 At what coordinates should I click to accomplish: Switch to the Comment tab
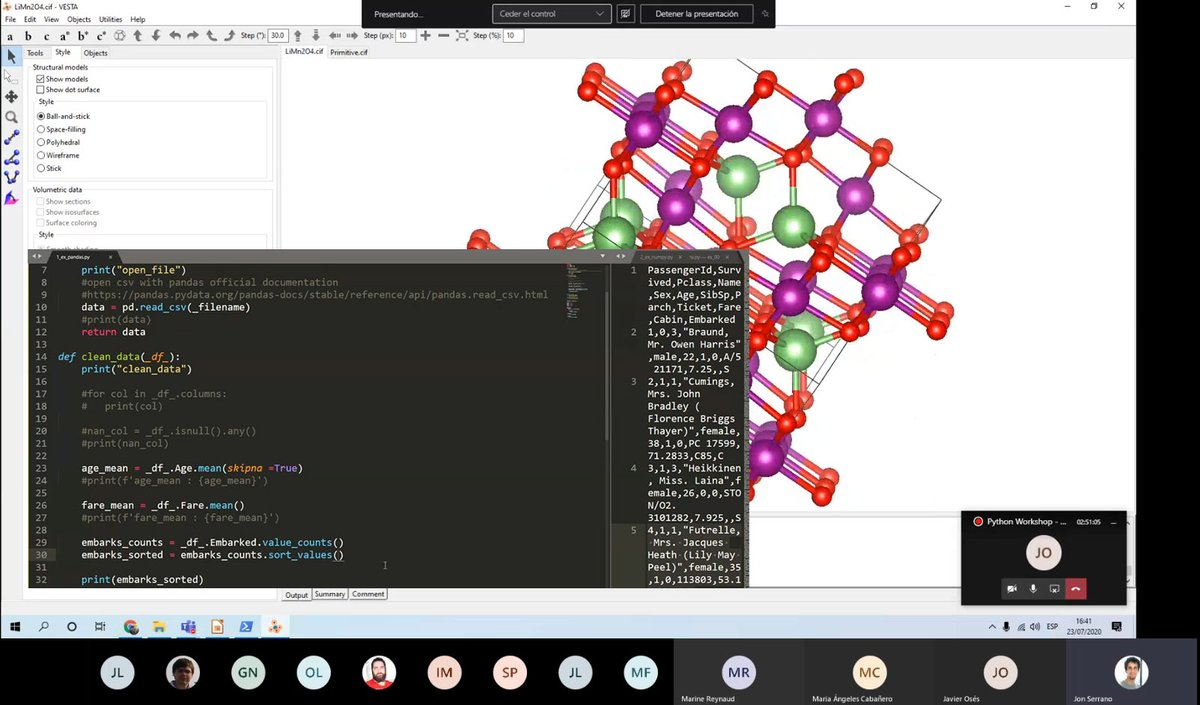(x=368, y=594)
